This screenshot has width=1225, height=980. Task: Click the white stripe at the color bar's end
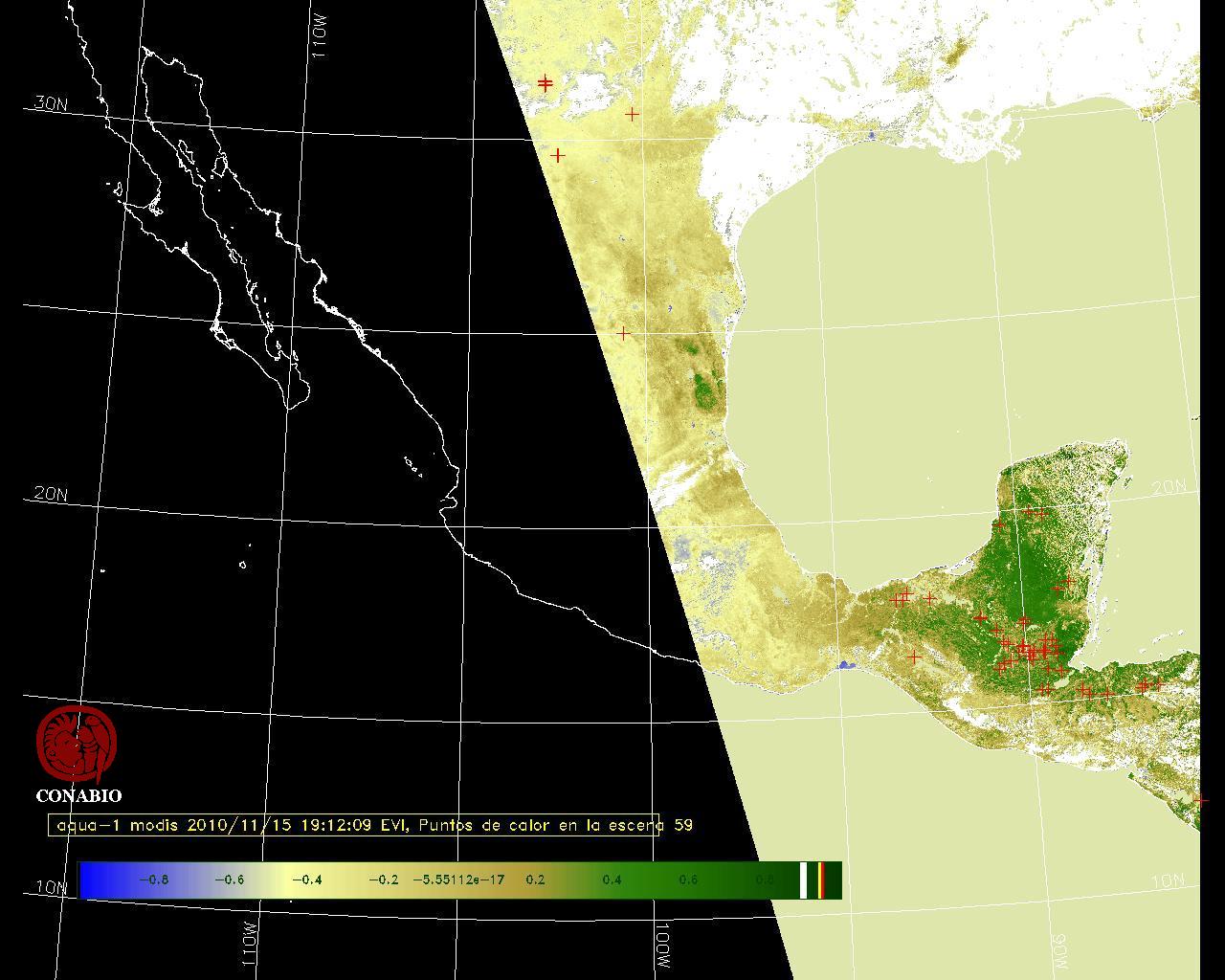[x=804, y=880]
